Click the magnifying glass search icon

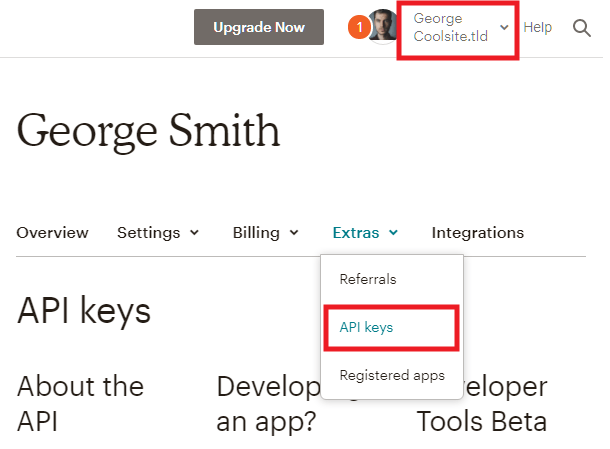tap(582, 28)
